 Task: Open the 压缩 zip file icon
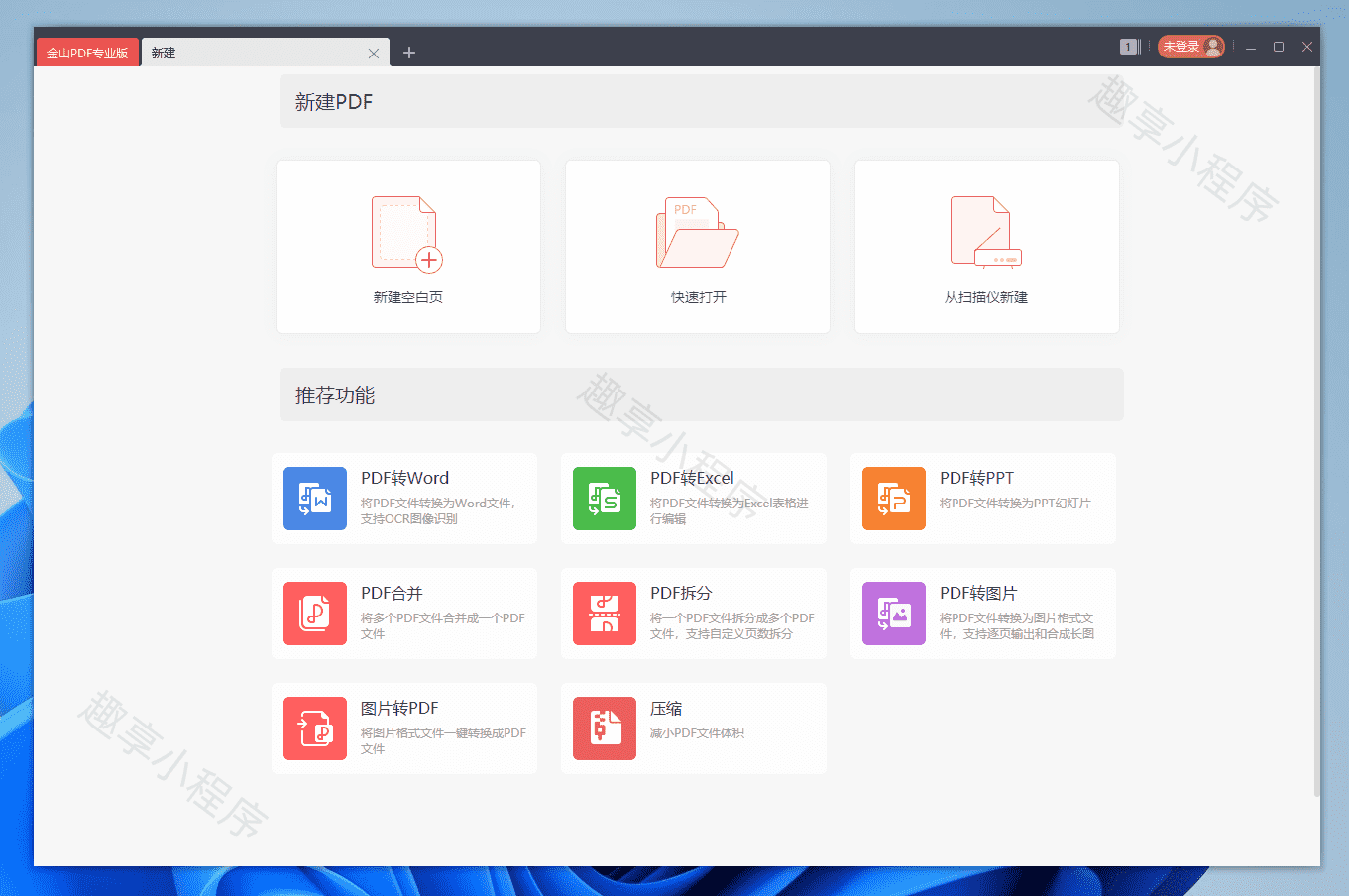click(605, 728)
